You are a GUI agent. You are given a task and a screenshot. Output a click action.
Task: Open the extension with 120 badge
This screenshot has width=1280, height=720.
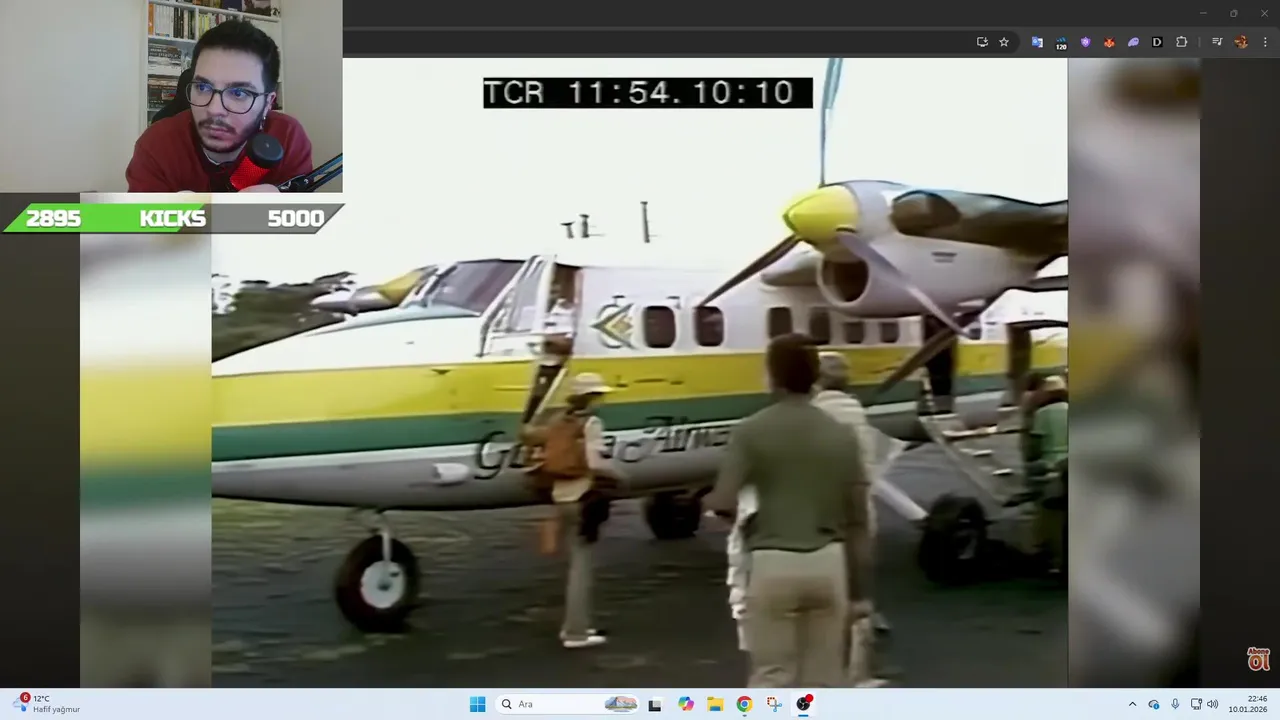point(1061,42)
